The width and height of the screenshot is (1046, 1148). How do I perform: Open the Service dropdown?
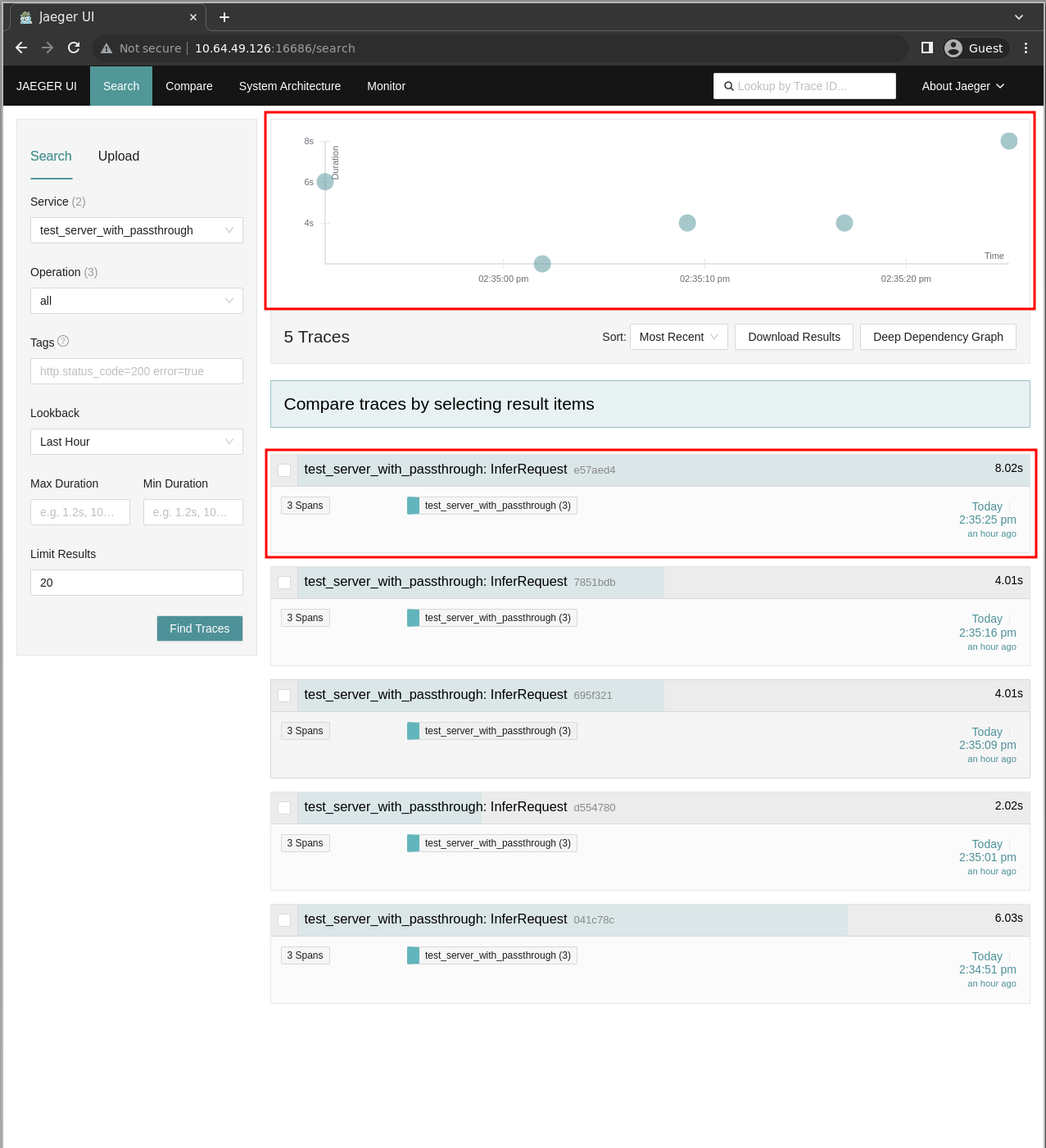coord(137,230)
